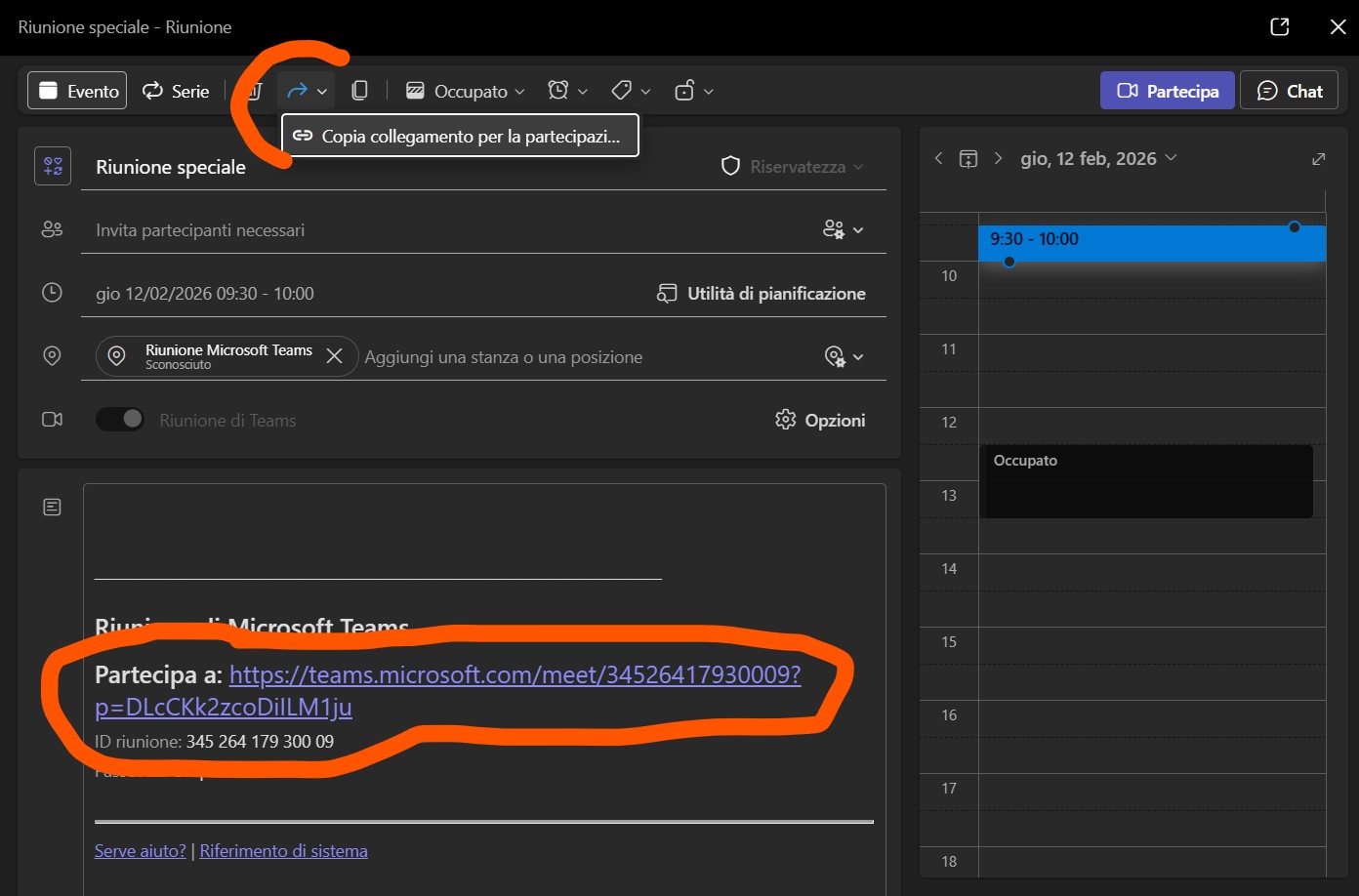This screenshot has height=896, width=1359.
Task: Remove Riunione Microsoft Teams location
Action: coord(334,356)
